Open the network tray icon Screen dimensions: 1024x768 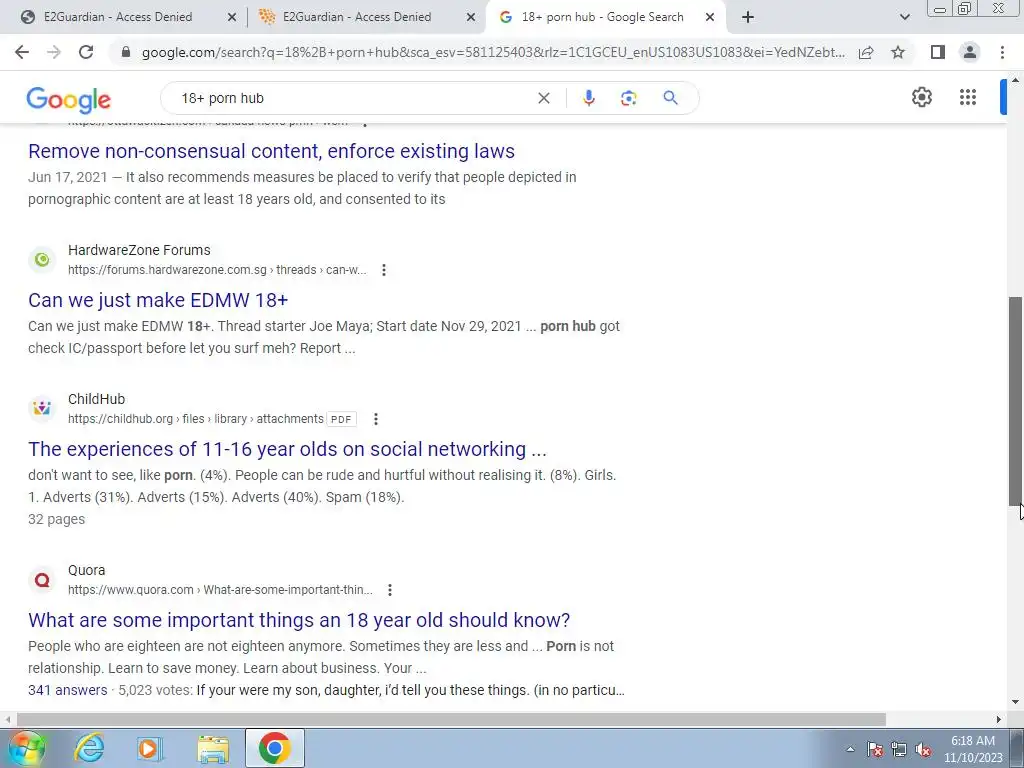click(x=899, y=749)
